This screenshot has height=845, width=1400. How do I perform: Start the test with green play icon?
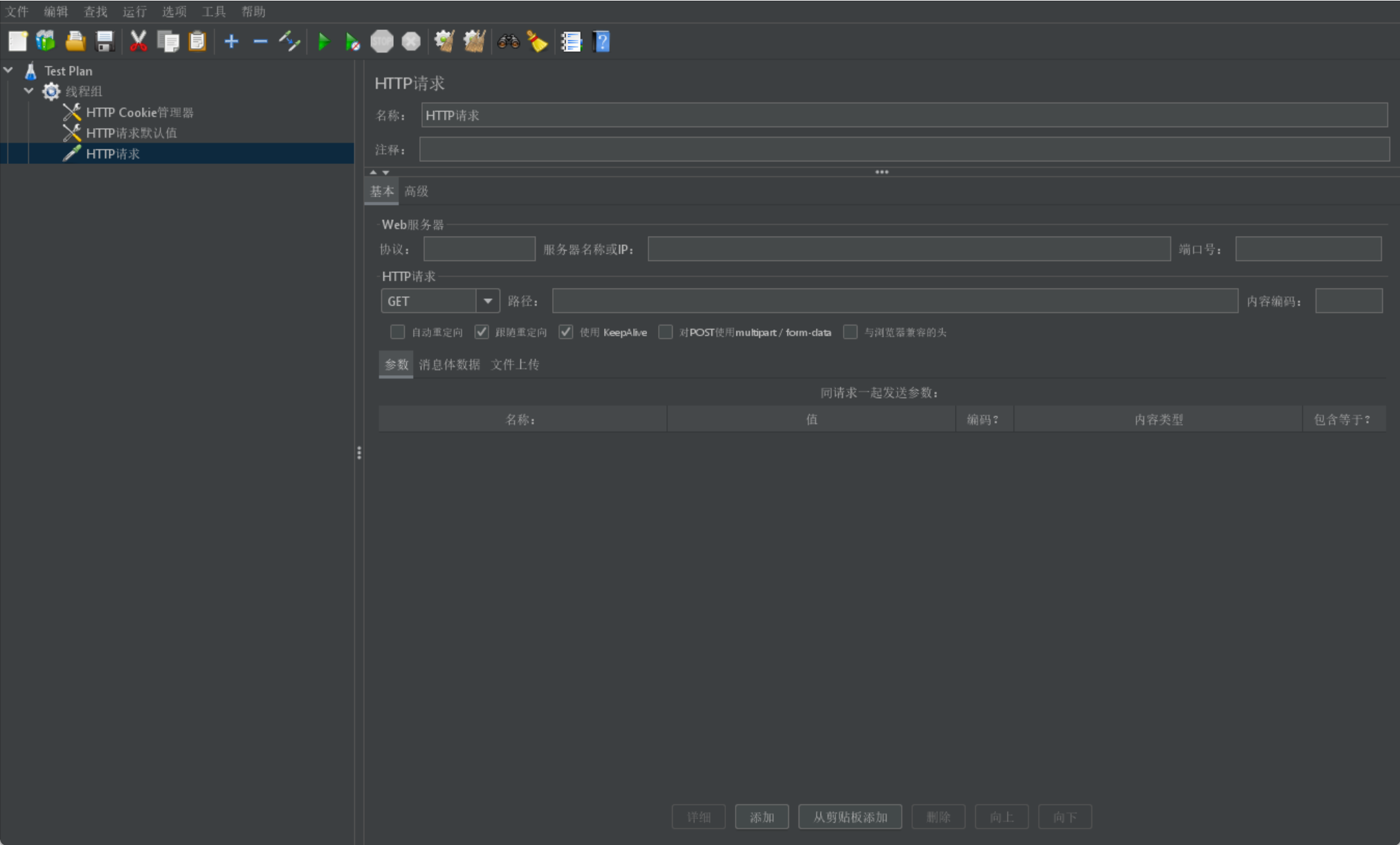[x=323, y=42]
